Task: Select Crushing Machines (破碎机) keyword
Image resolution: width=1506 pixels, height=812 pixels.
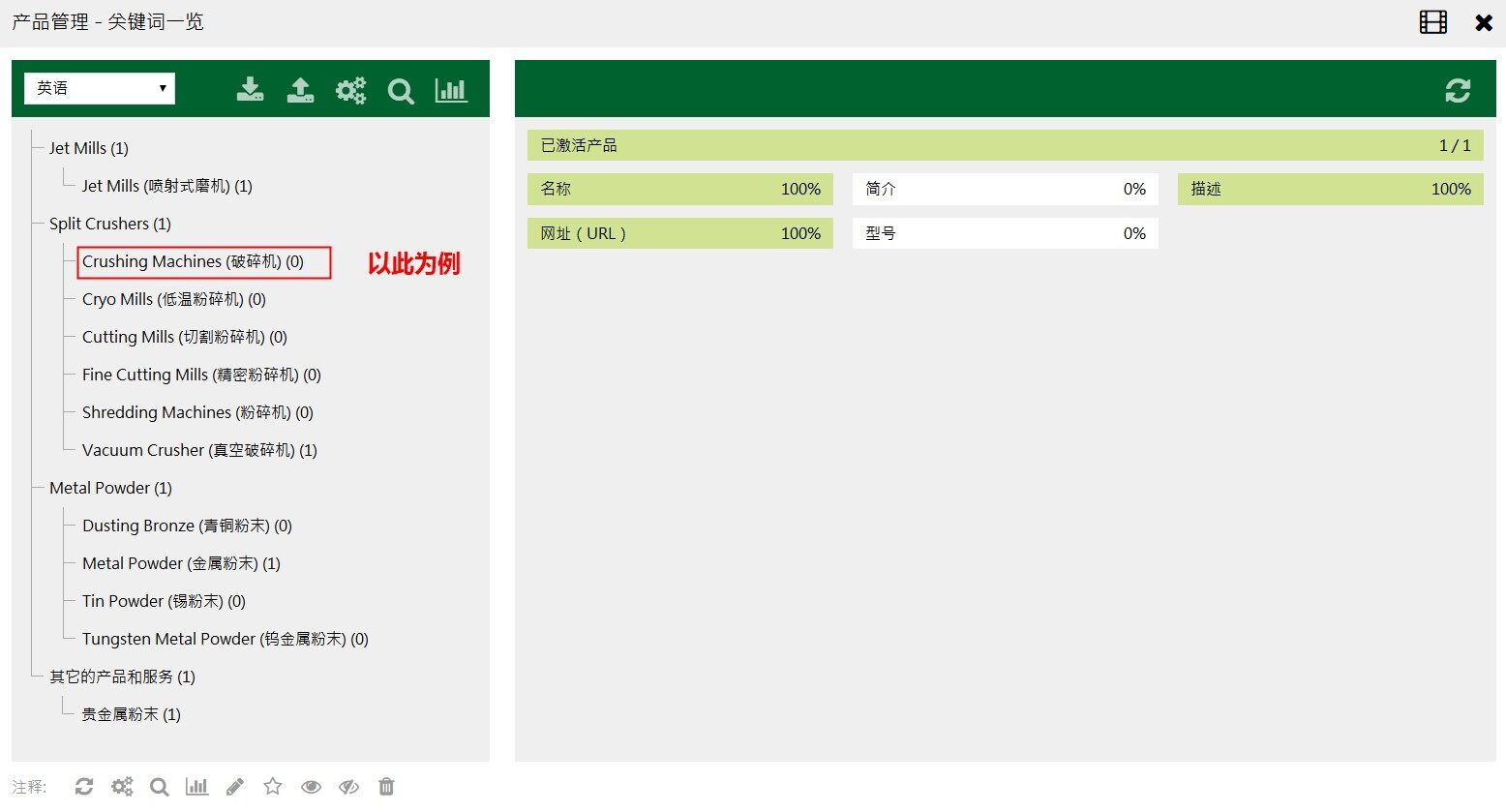Action: [193, 261]
